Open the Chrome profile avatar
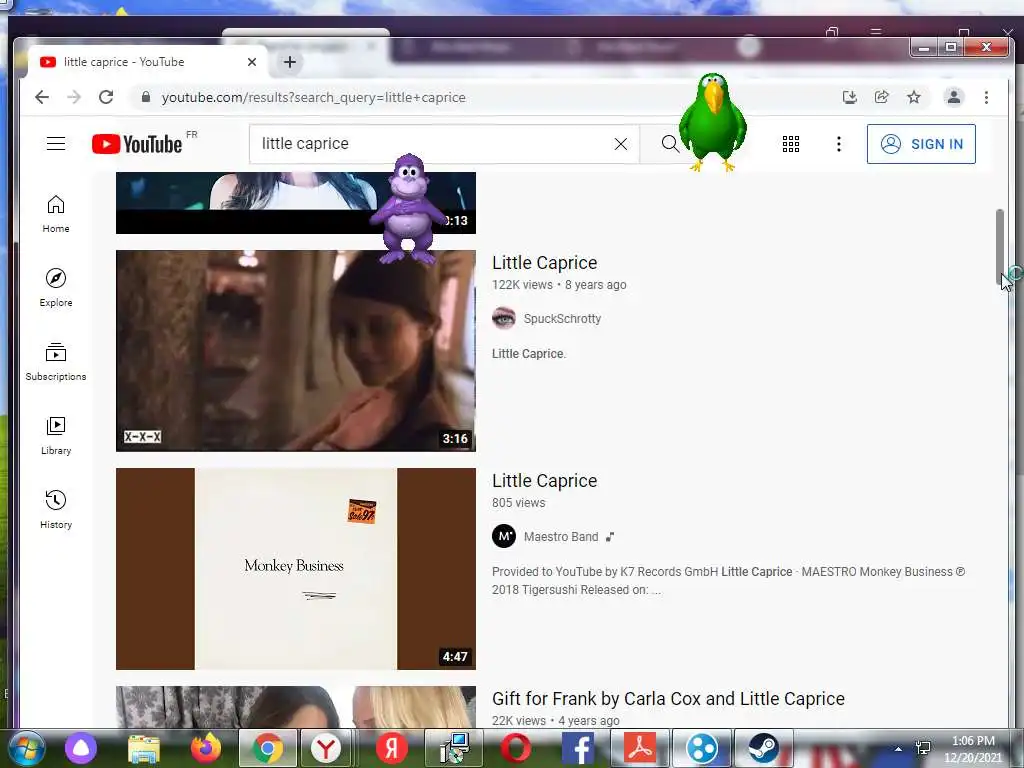 [953, 97]
